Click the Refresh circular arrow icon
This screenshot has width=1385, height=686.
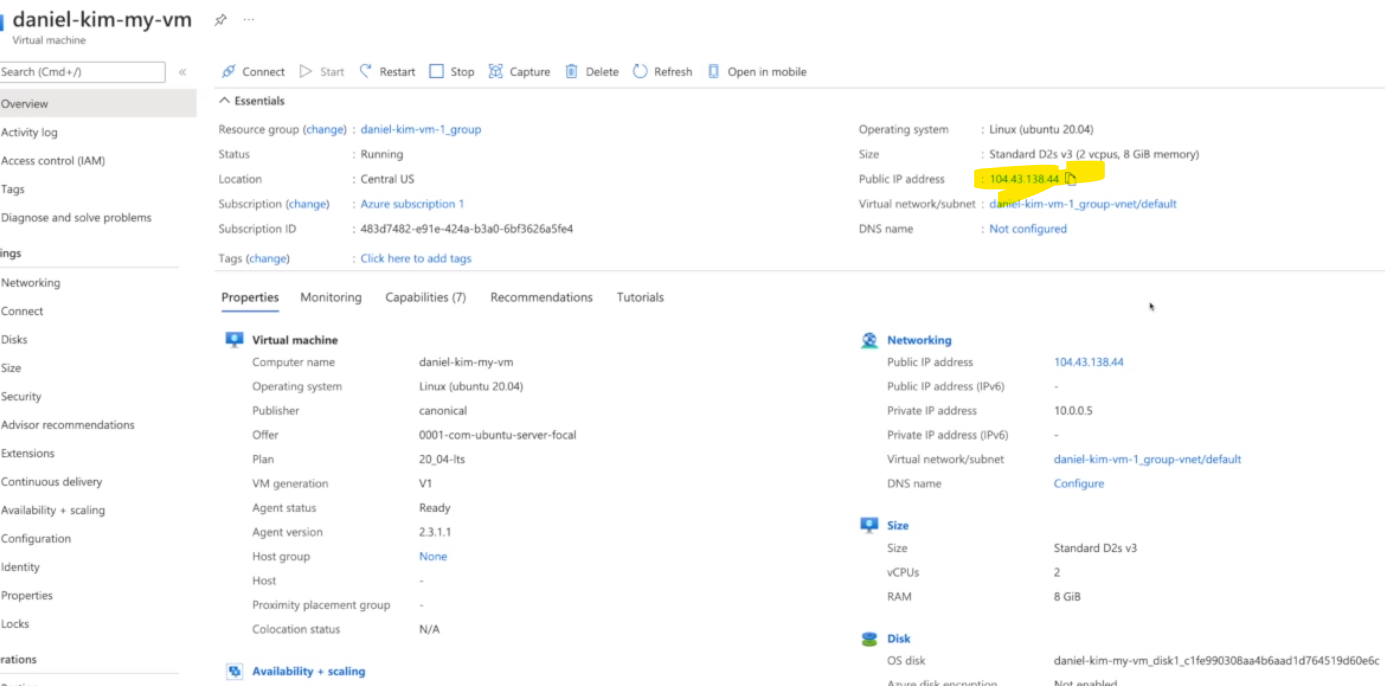pyautogui.click(x=640, y=72)
